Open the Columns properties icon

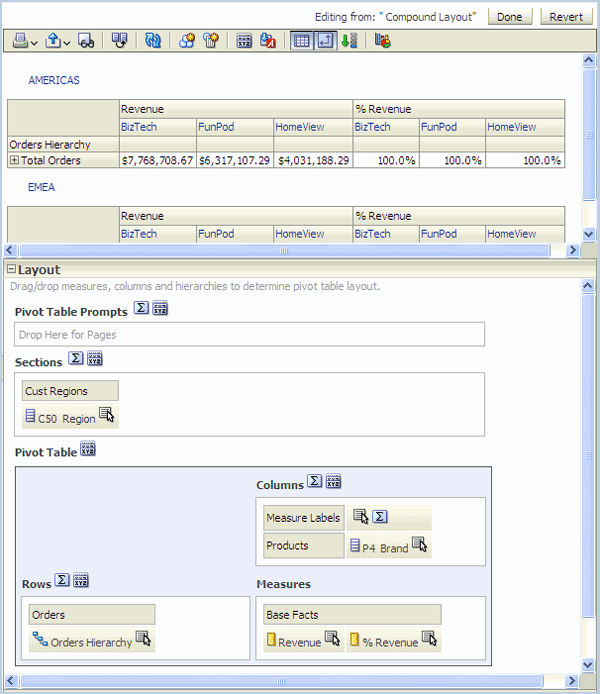(x=334, y=481)
